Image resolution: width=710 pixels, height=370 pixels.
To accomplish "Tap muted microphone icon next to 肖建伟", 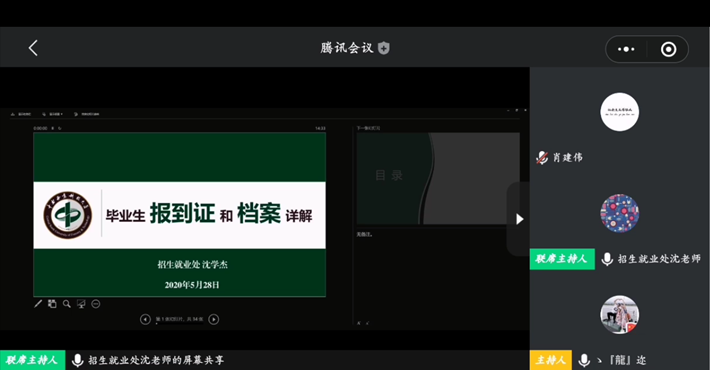I will click(x=542, y=158).
